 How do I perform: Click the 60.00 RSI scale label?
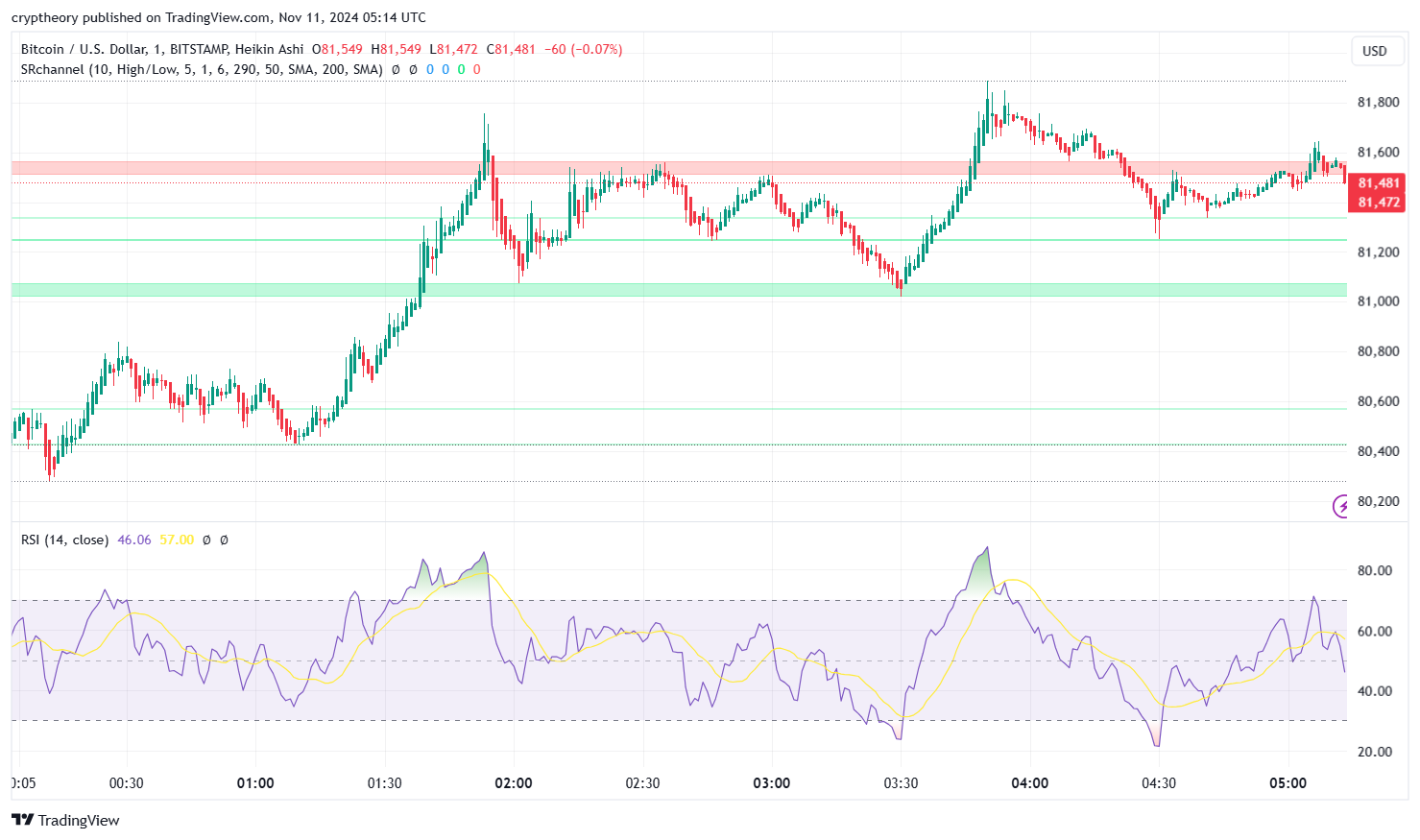tap(1374, 632)
